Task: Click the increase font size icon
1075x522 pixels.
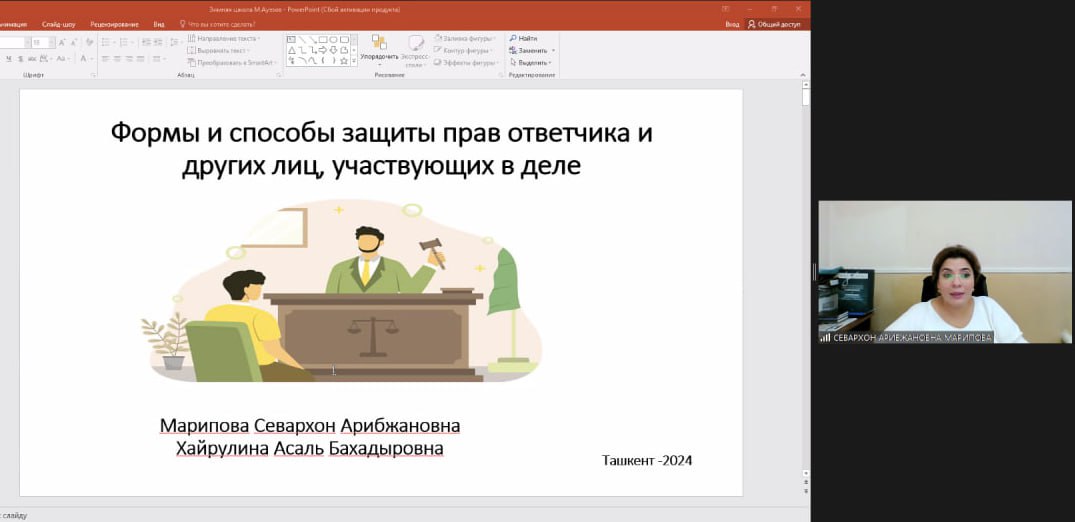Action: [x=62, y=43]
